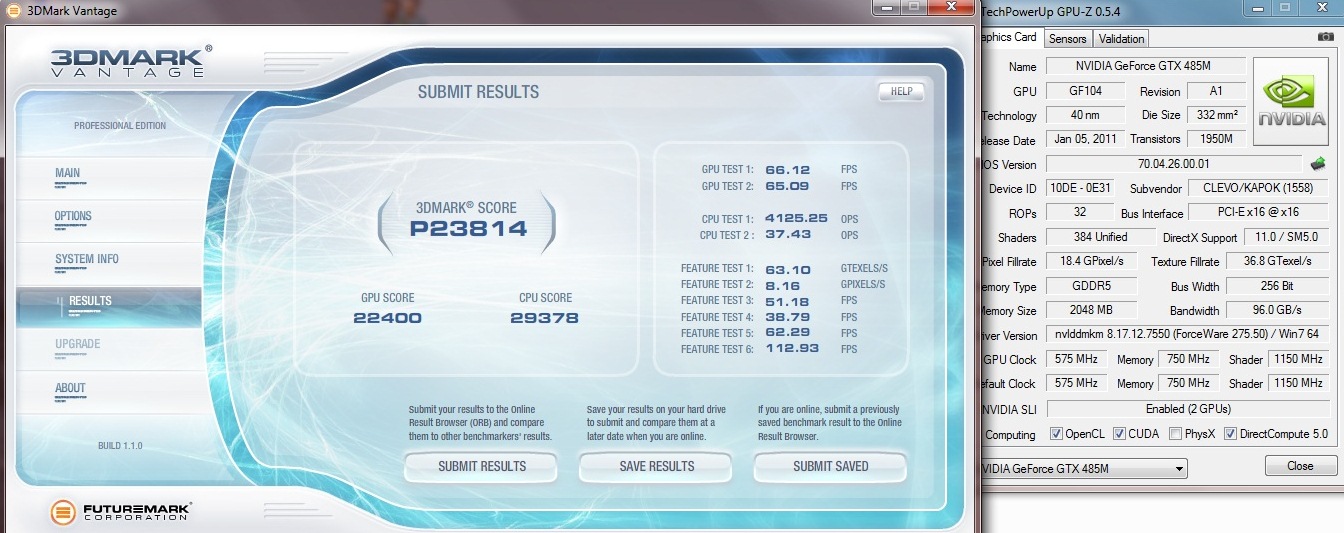This screenshot has width=1344, height=533.
Task: Click the Bus Interface PCI-E x16 field
Action: (x=1256, y=213)
